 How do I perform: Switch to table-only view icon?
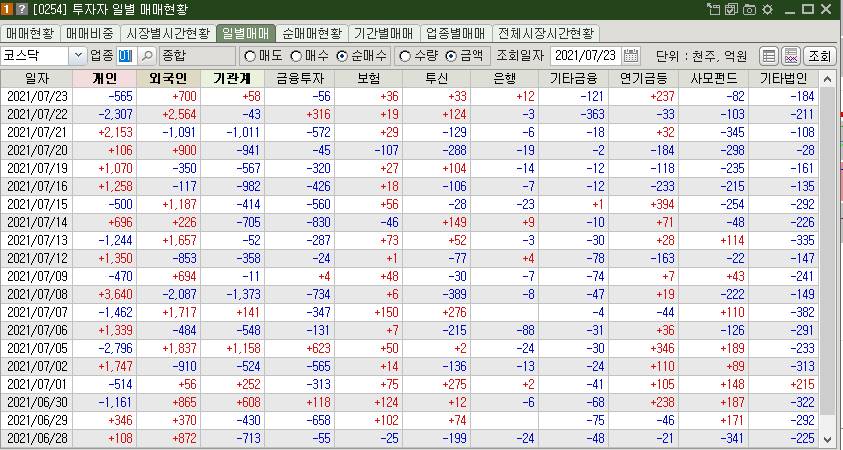coord(769,56)
